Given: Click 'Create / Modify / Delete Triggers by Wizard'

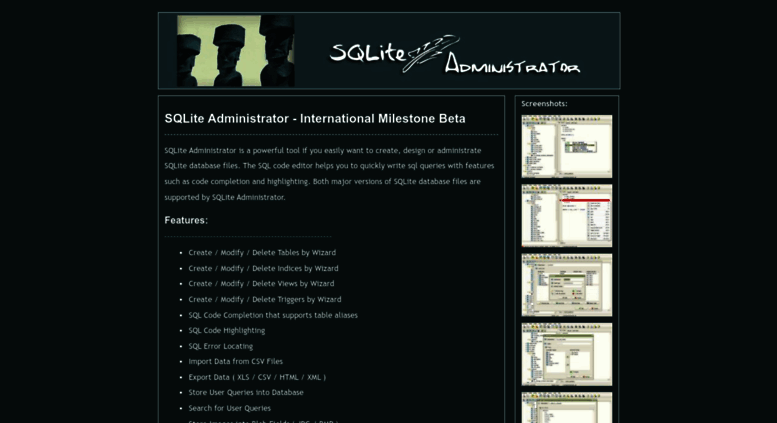Looking at the screenshot, I should point(265,300).
